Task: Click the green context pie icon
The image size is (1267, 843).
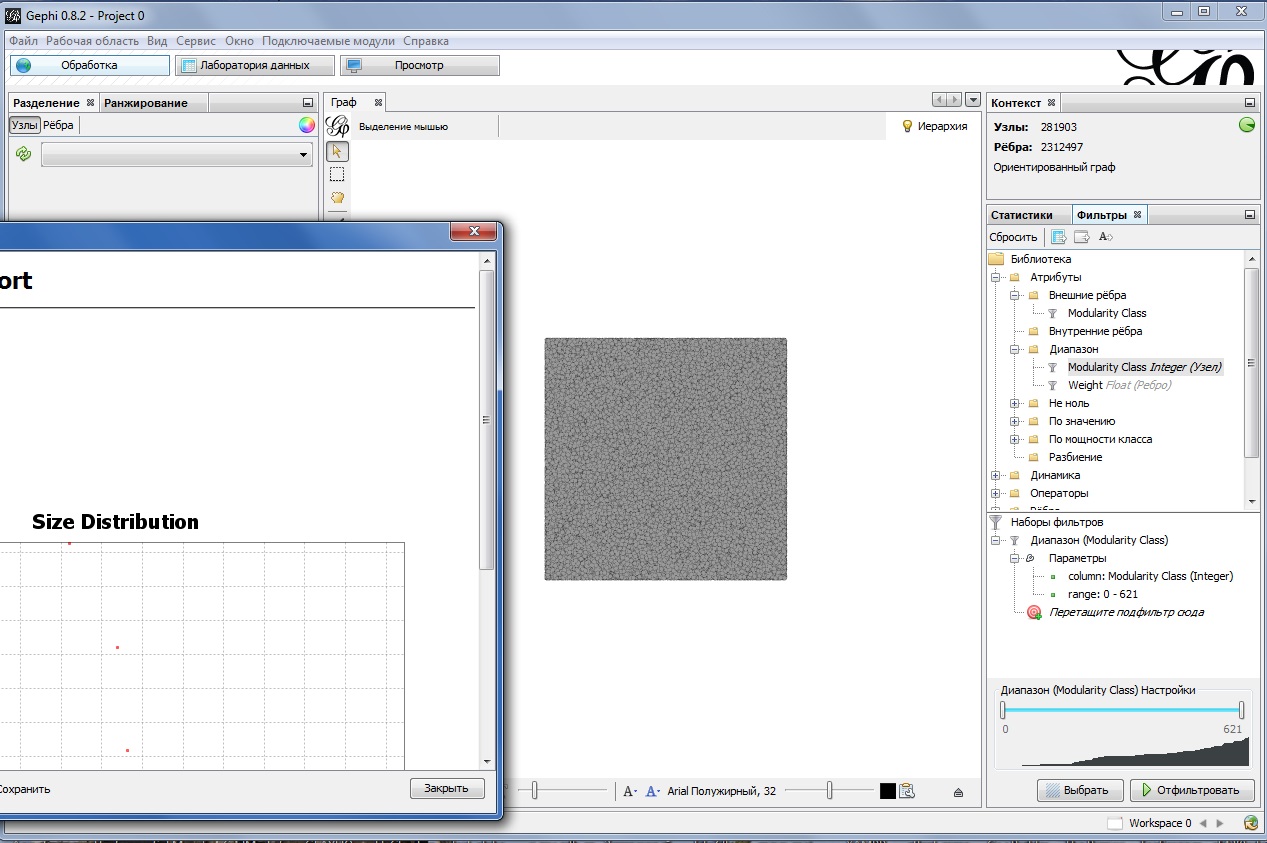Action: click(x=1246, y=125)
